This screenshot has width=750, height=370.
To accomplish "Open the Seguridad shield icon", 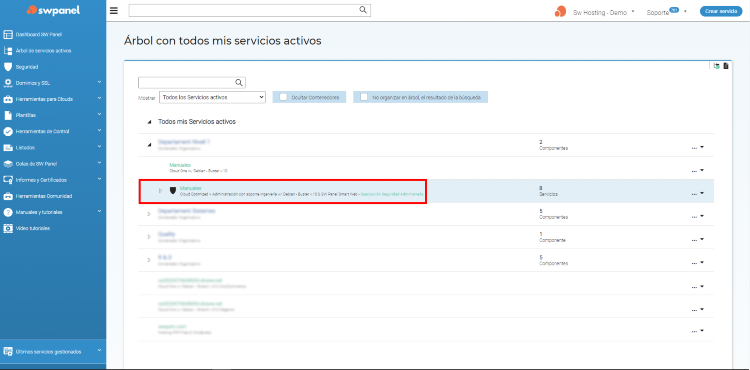I will pyautogui.click(x=8, y=67).
